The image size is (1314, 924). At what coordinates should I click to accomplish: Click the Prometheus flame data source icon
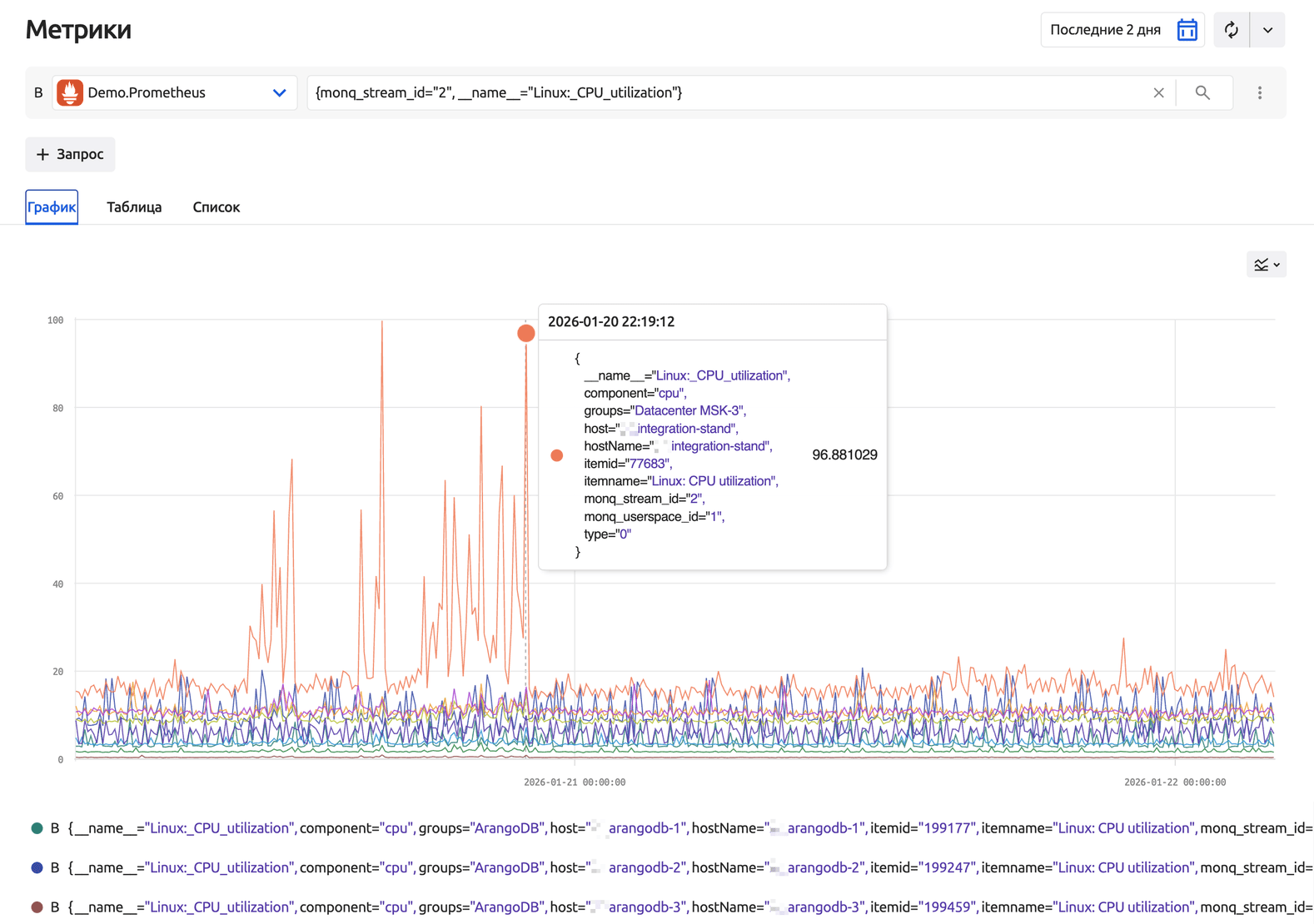coord(70,92)
